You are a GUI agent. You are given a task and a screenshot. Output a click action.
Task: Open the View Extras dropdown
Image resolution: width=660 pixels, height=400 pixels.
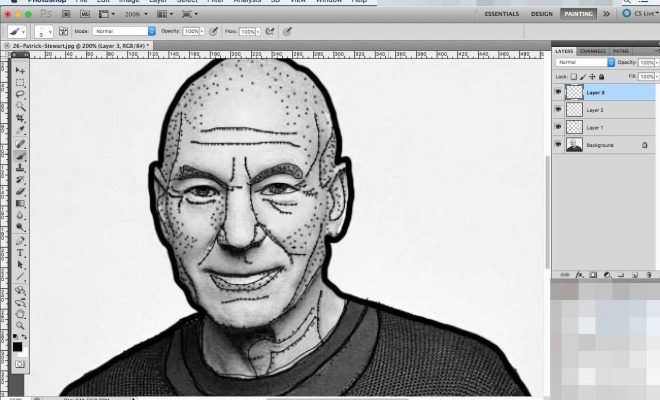tap(106, 14)
